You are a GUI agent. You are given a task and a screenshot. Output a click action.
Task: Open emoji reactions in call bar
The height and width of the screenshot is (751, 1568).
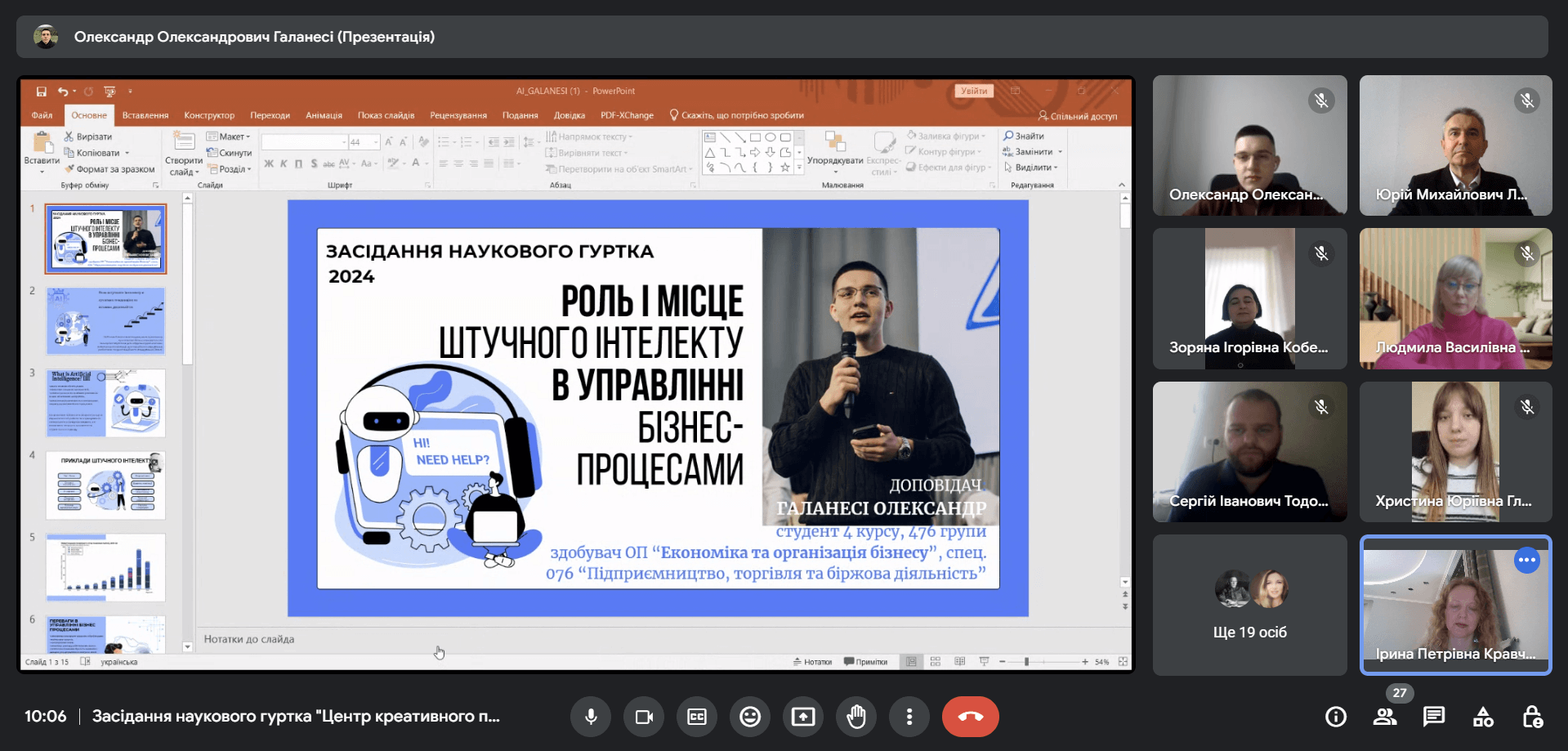(x=750, y=717)
